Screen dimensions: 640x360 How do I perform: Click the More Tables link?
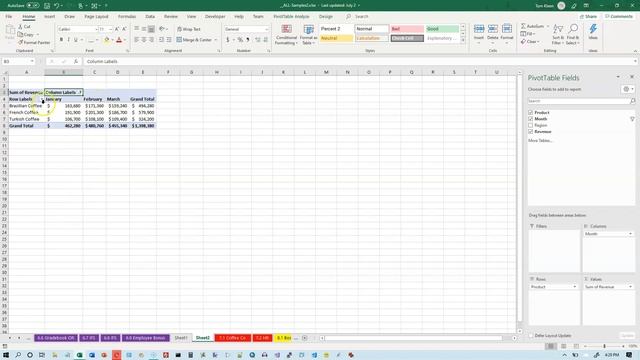coord(540,140)
